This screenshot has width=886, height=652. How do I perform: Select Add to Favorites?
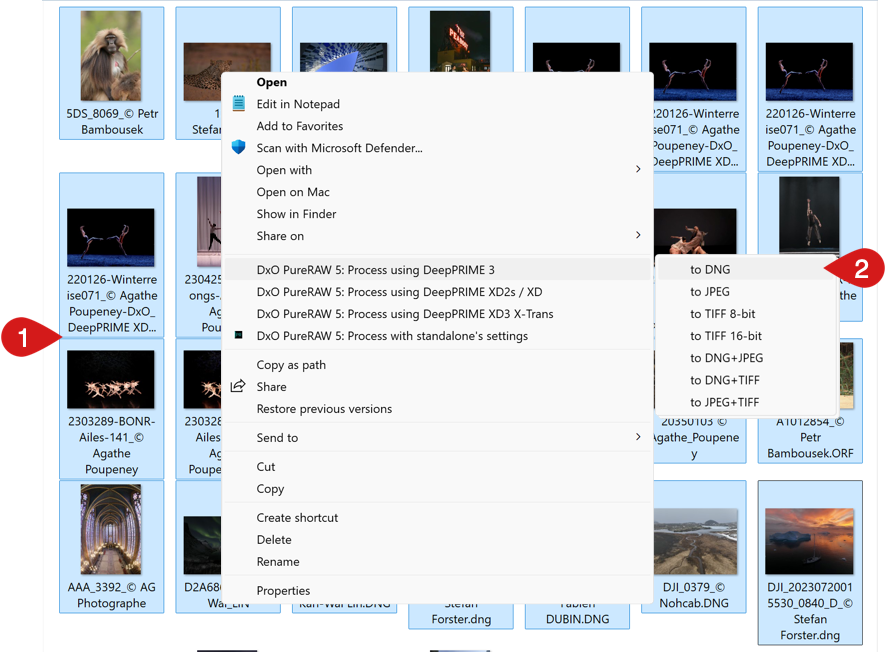pos(299,126)
